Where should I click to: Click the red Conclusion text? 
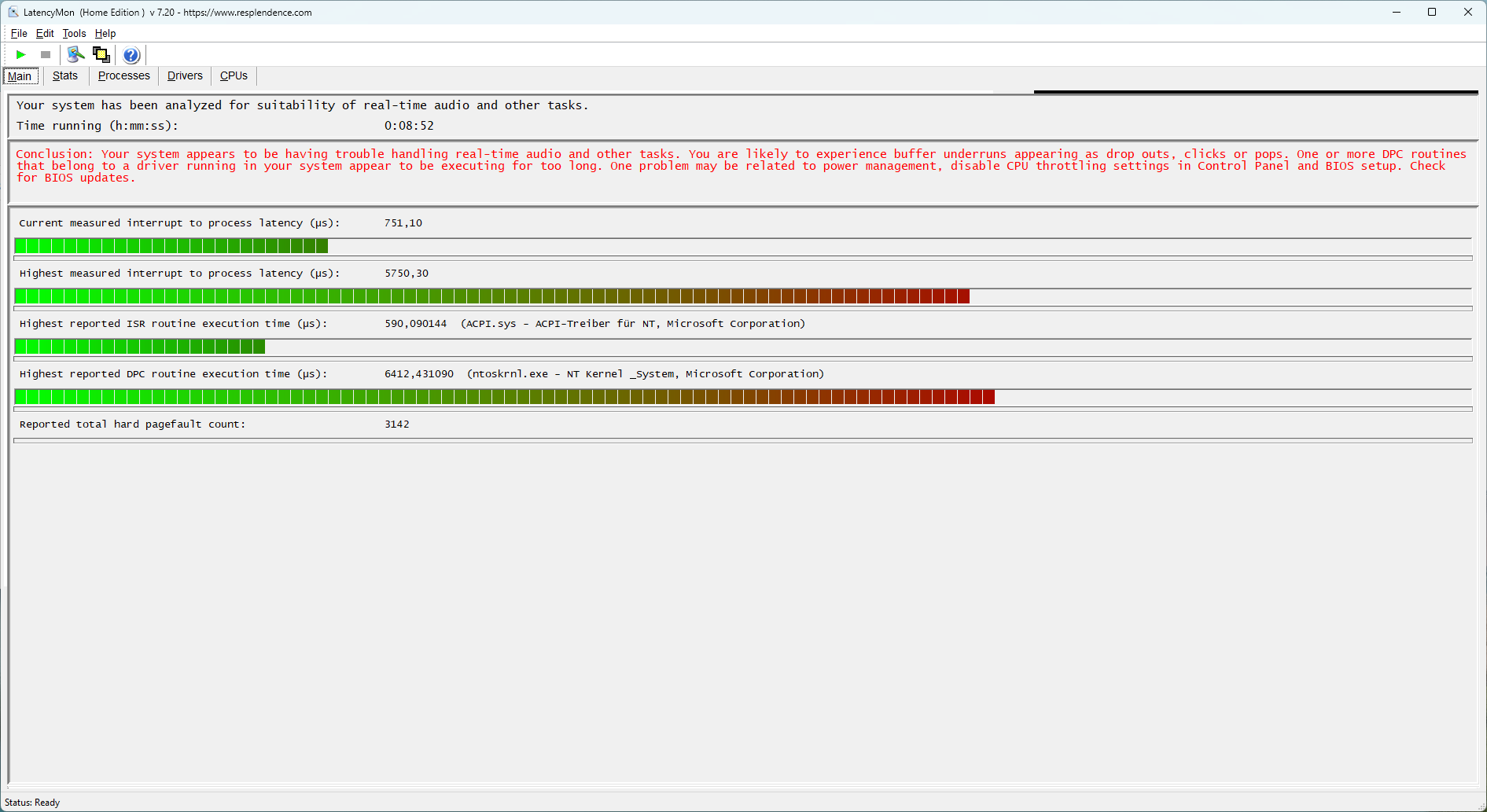(x=741, y=166)
